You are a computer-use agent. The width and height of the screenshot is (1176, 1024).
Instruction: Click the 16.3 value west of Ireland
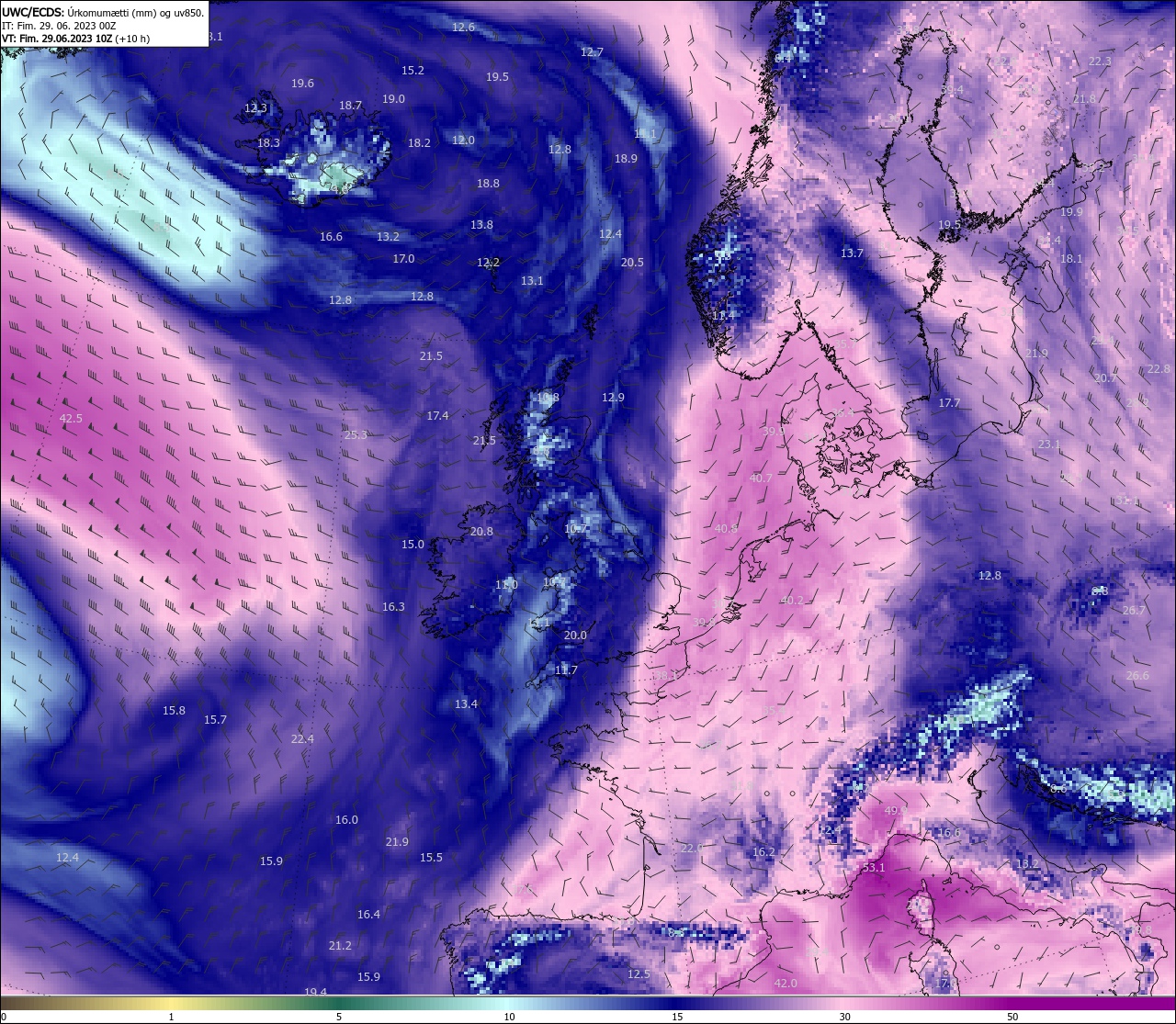tap(393, 607)
